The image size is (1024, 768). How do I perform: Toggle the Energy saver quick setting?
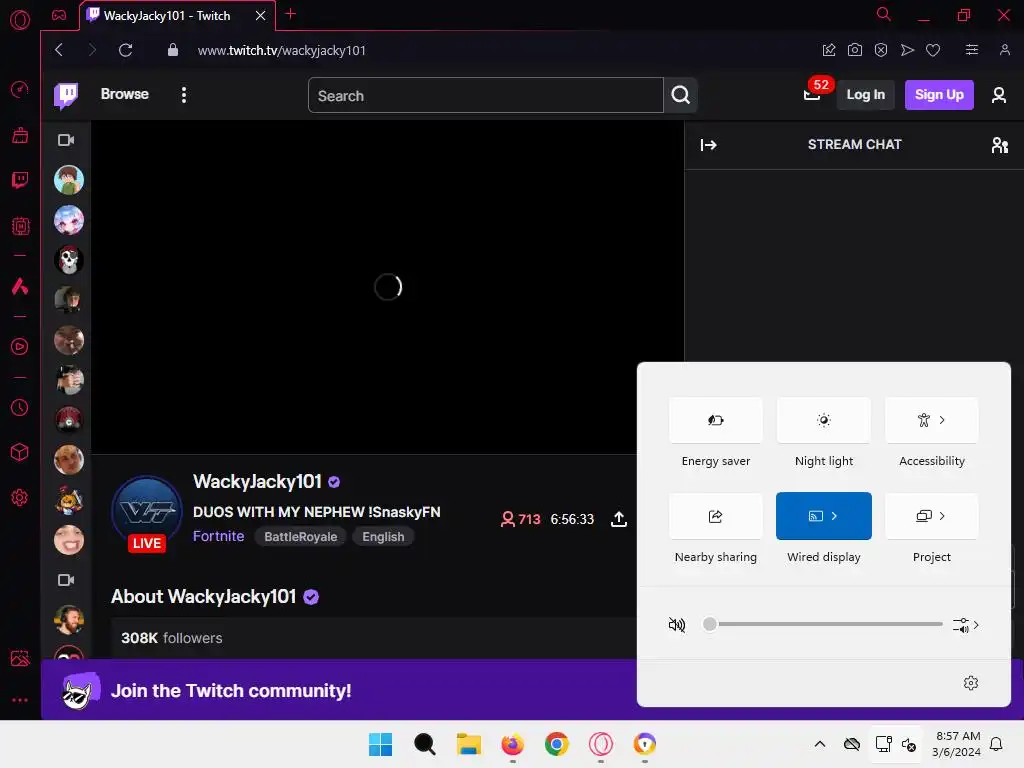(716, 420)
